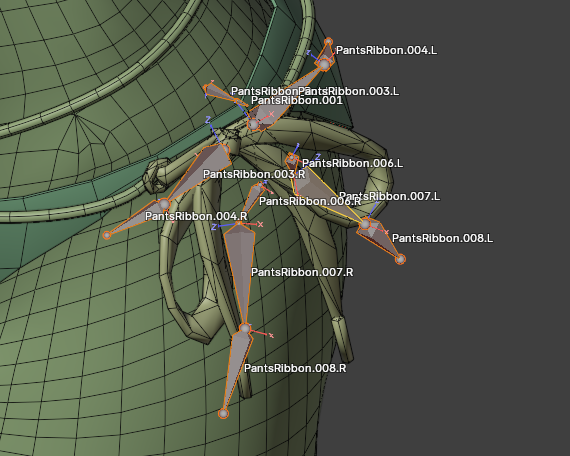The height and width of the screenshot is (456, 570).
Task: Click the tip sphere of PantsRibbon.004.L bone
Action: [329, 42]
